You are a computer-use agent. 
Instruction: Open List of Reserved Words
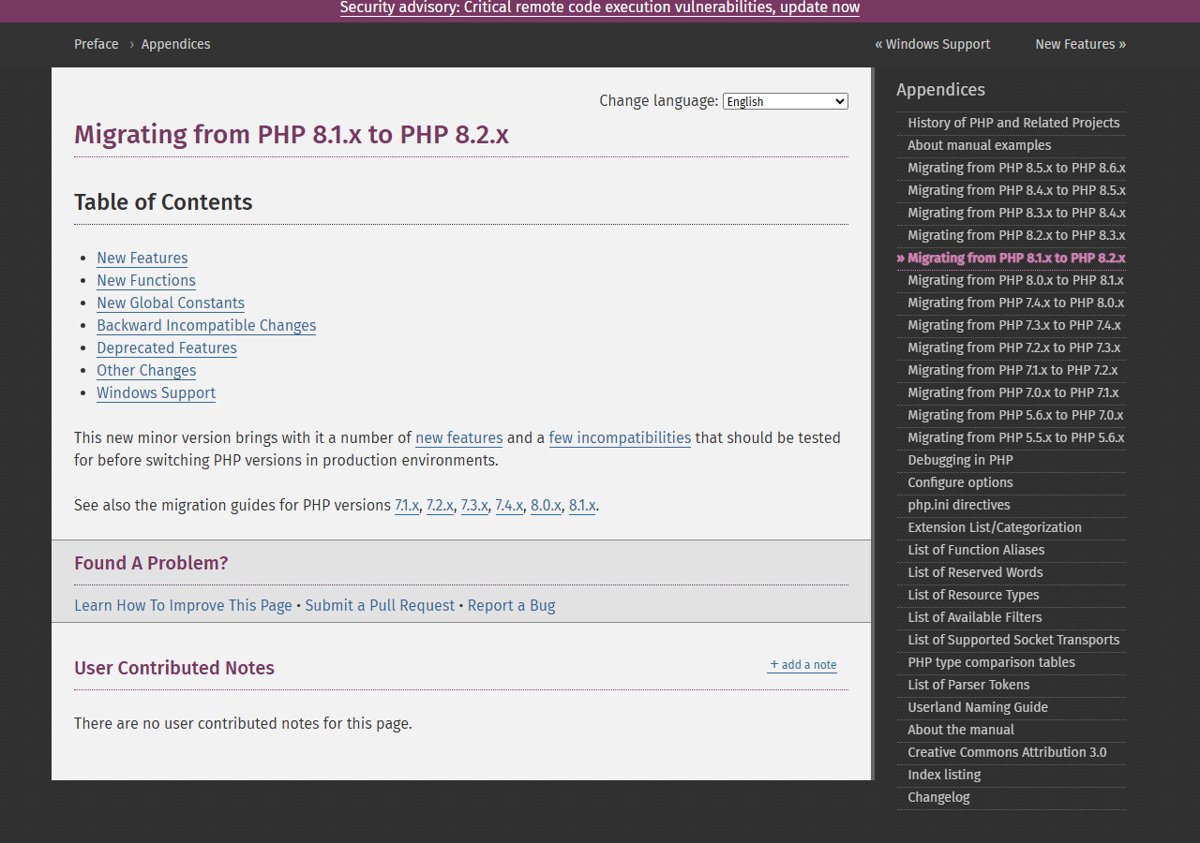pos(974,573)
